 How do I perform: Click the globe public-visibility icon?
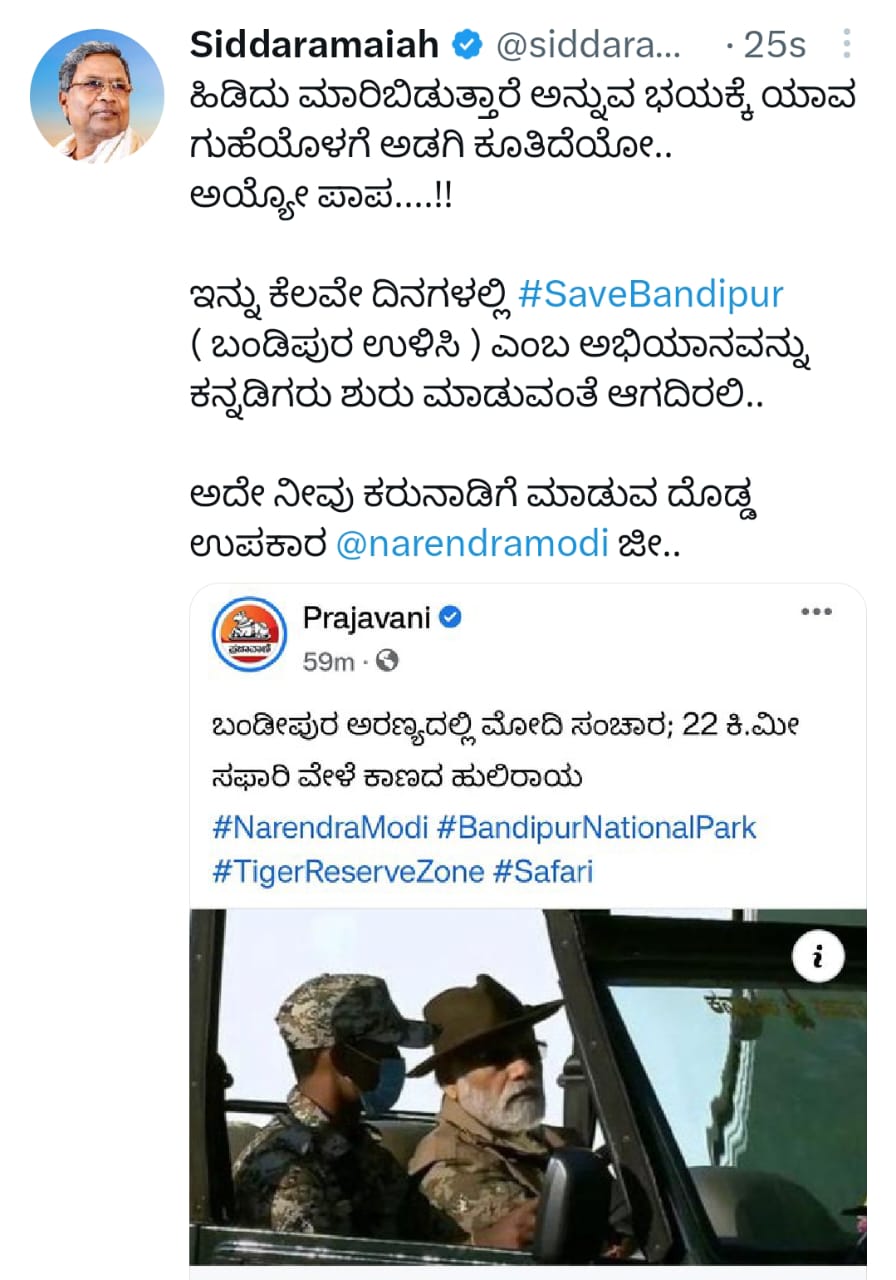pyautogui.click(x=387, y=661)
